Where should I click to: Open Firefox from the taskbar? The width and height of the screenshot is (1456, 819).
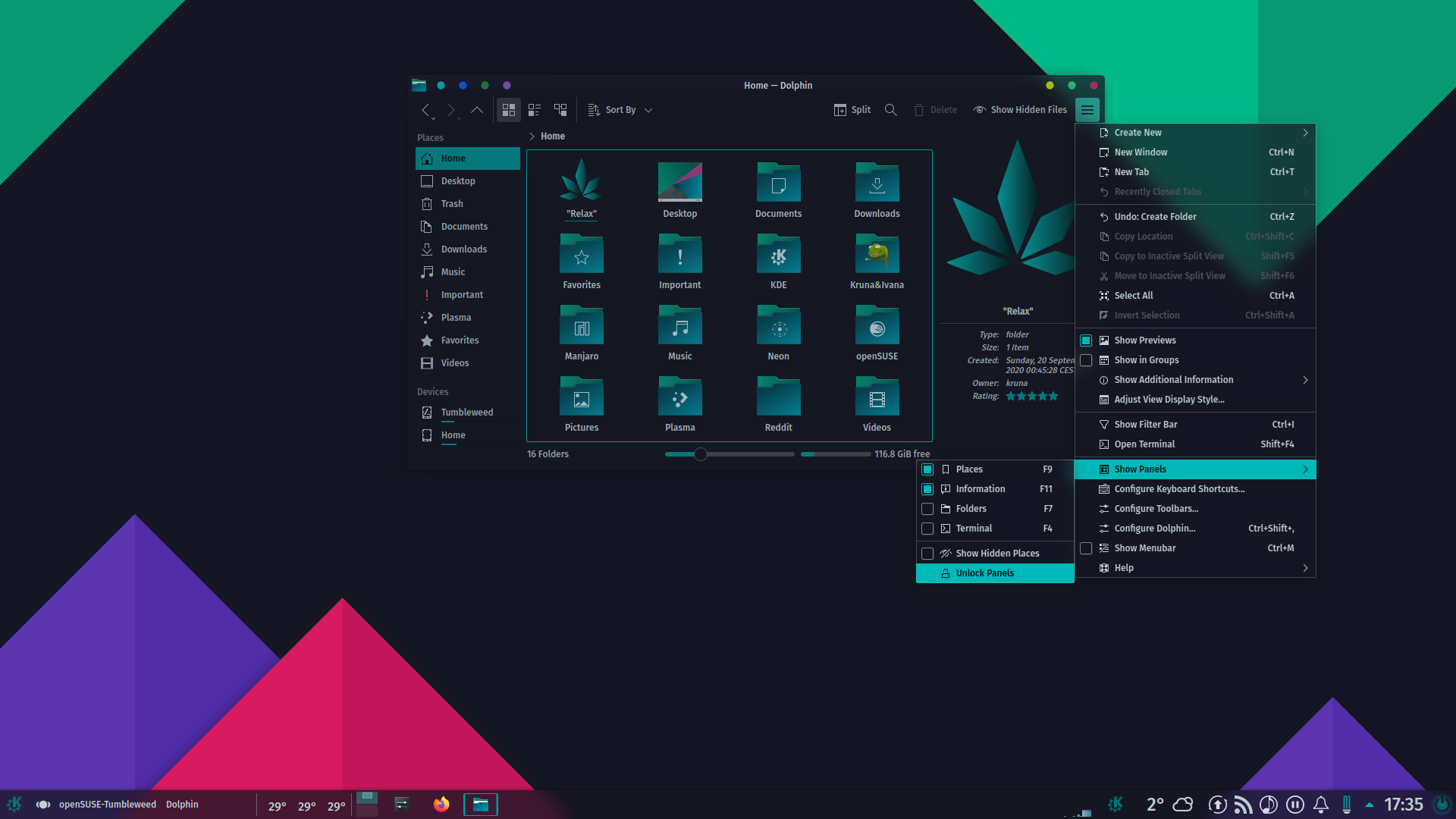[441, 804]
